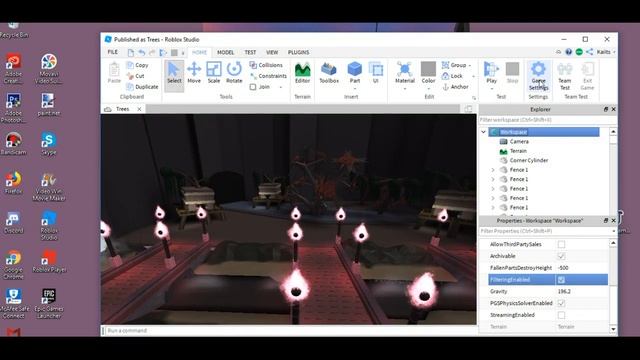Enable the StreamingEnabled checkbox
The height and width of the screenshot is (360, 640).
562,315
